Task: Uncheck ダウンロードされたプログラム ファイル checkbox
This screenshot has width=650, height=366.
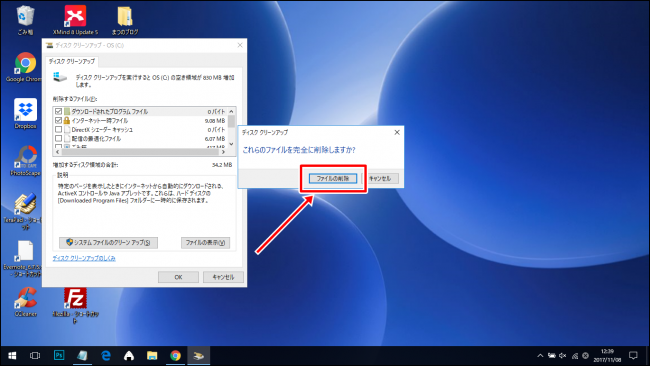Action: pos(58,111)
